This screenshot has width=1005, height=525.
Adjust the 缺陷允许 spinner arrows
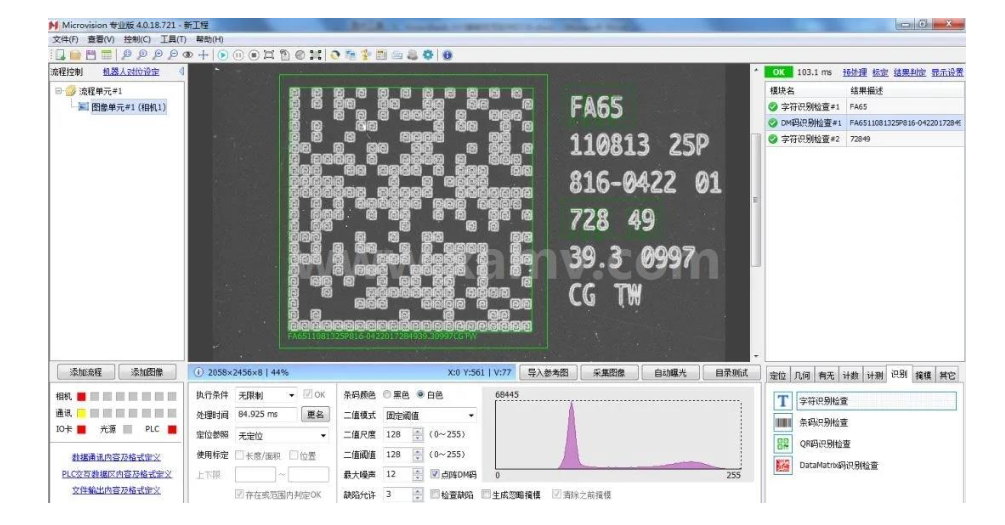tap(418, 494)
